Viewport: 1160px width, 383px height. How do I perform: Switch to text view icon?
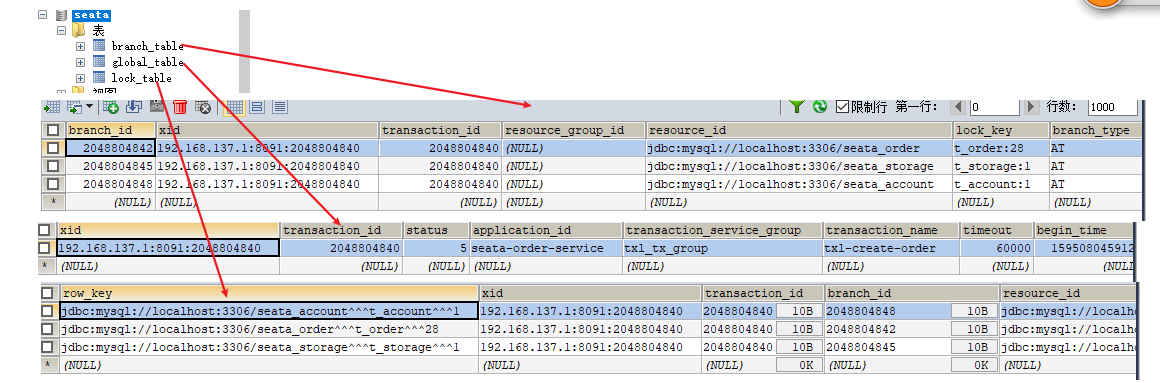279,106
